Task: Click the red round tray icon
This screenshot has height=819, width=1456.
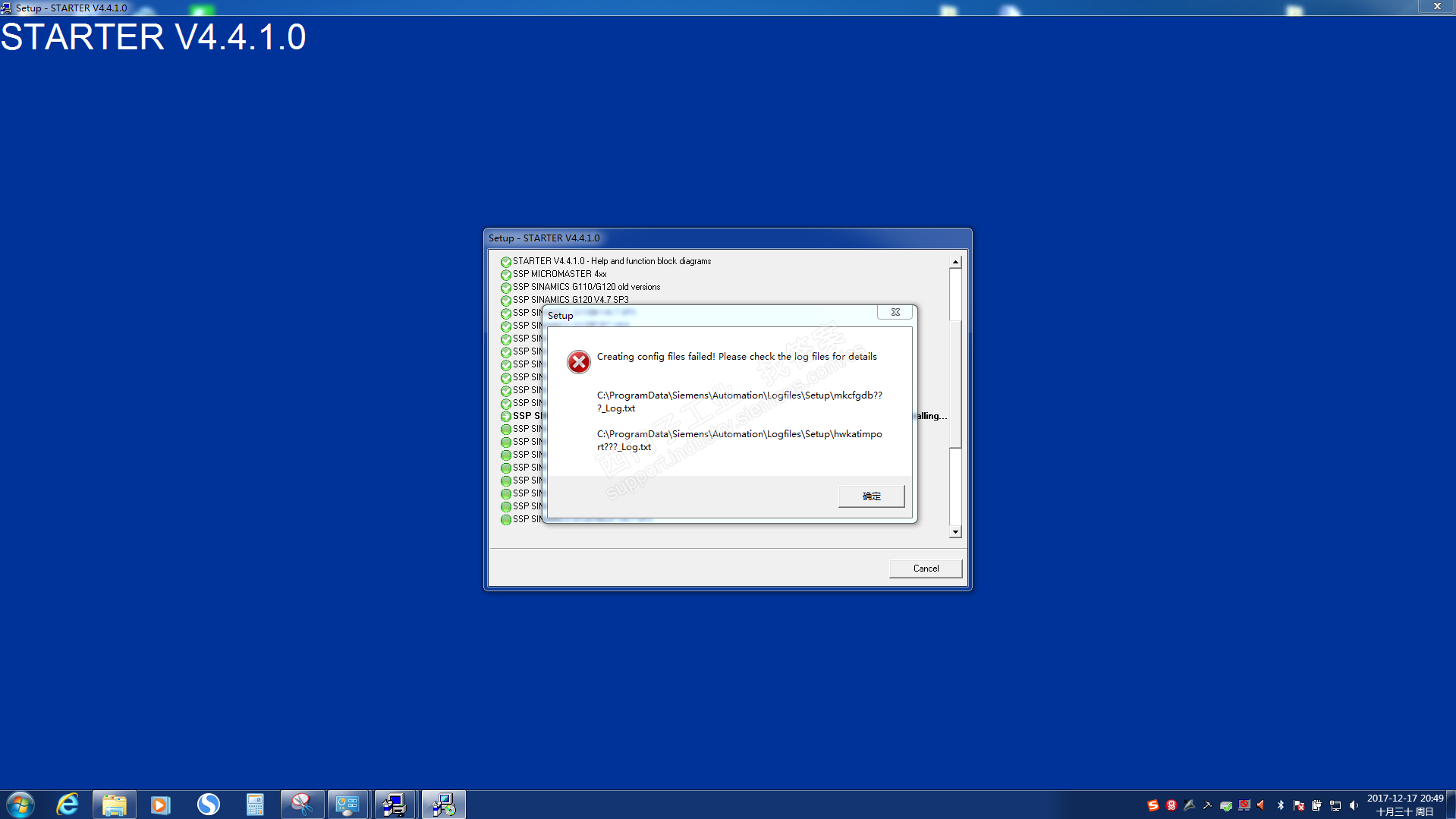Action: point(1171,805)
